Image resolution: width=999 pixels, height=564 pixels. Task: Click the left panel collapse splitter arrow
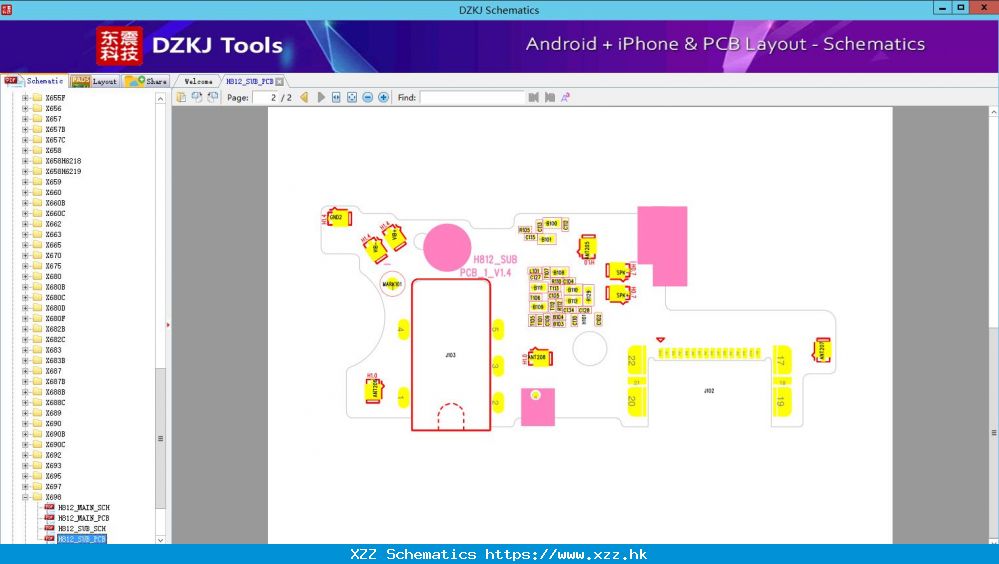click(168, 325)
